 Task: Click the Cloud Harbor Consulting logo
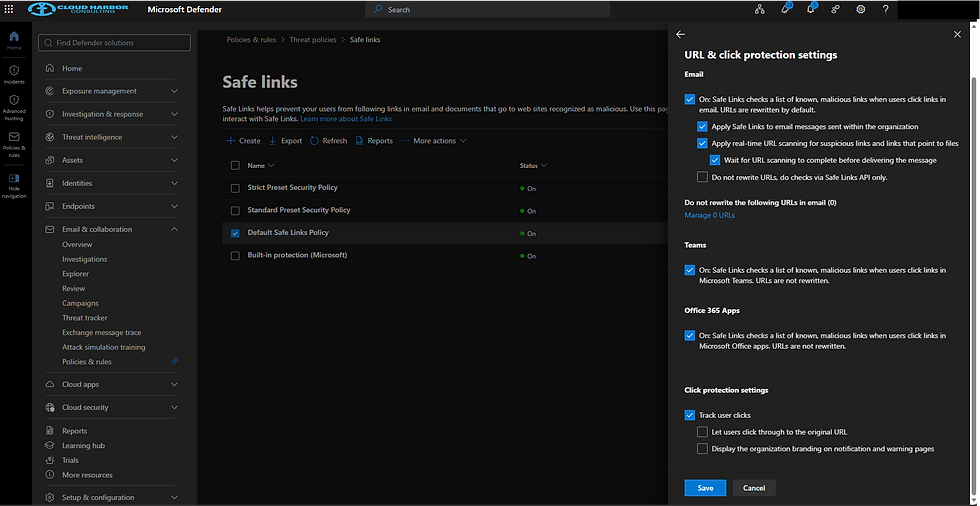point(78,9)
